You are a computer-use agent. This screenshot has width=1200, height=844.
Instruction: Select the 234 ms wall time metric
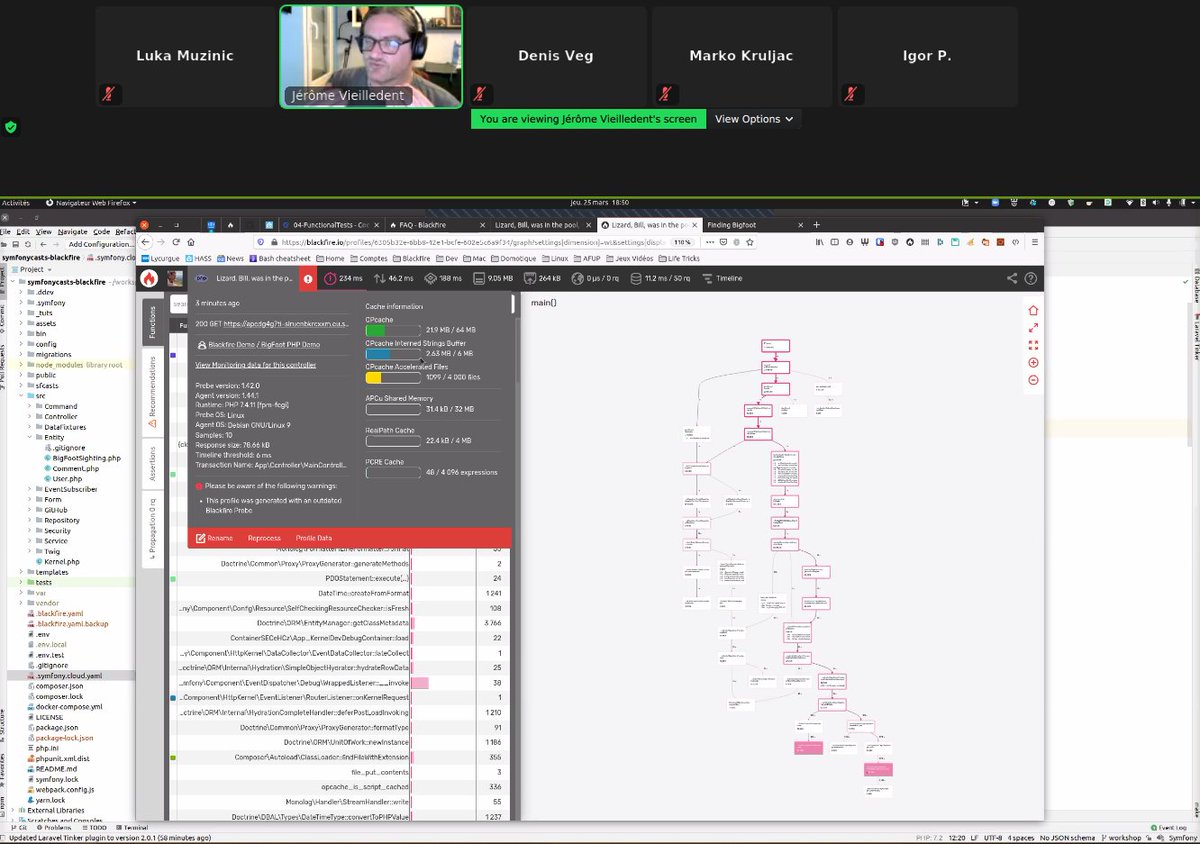tap(344, 279)
